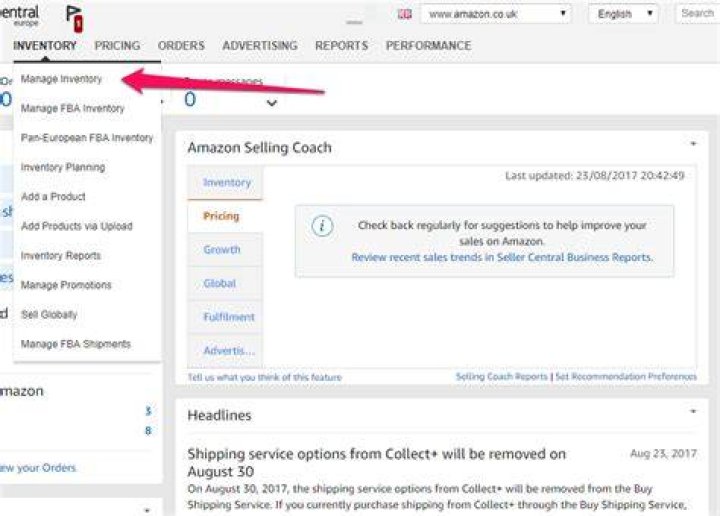
Task: Open the www.amazon.co.uk marketplace dropdown
Action: click(x=496, y=14)
